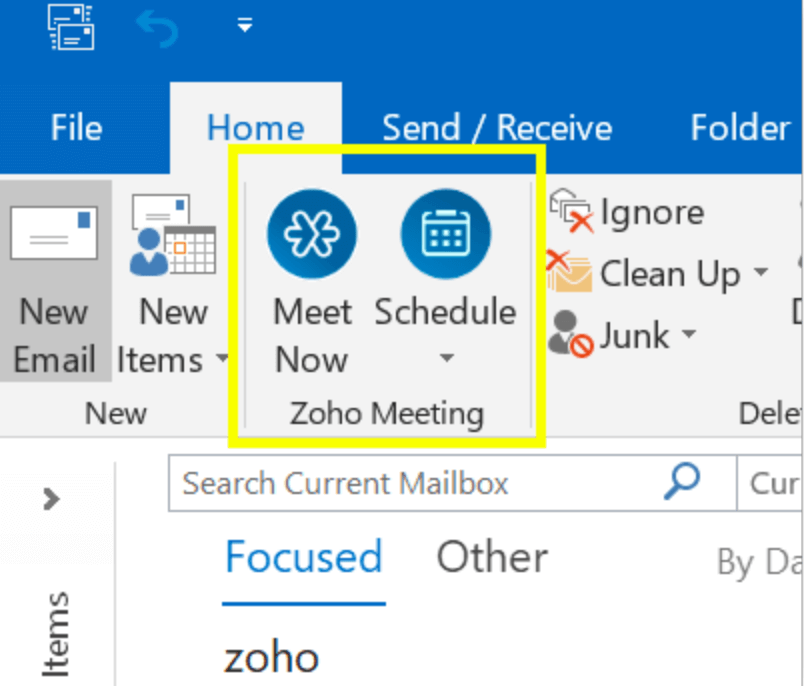Click the Ignore conversation icon
Viewport: 804px width, 686px height.
(572, 212)
